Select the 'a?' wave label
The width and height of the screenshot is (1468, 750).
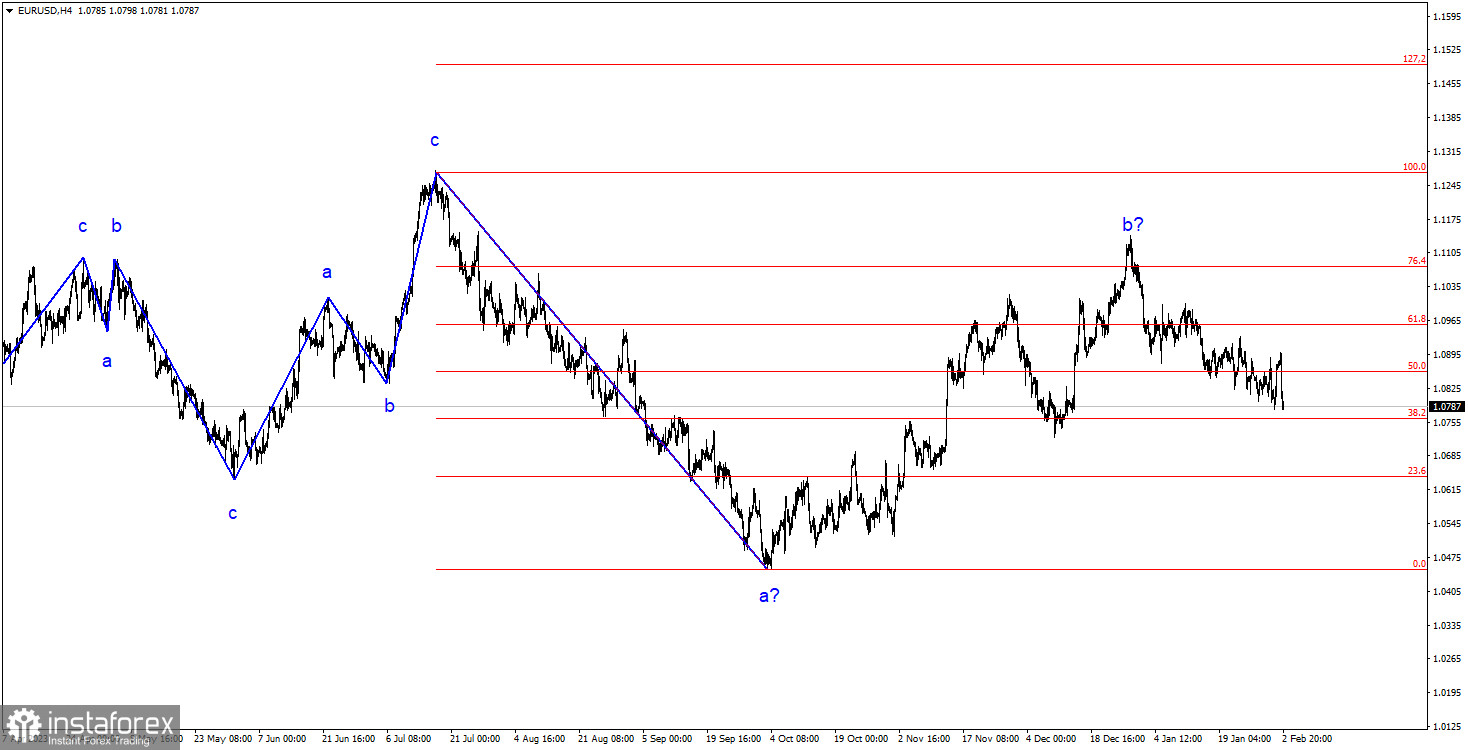(x=769, y=596)
